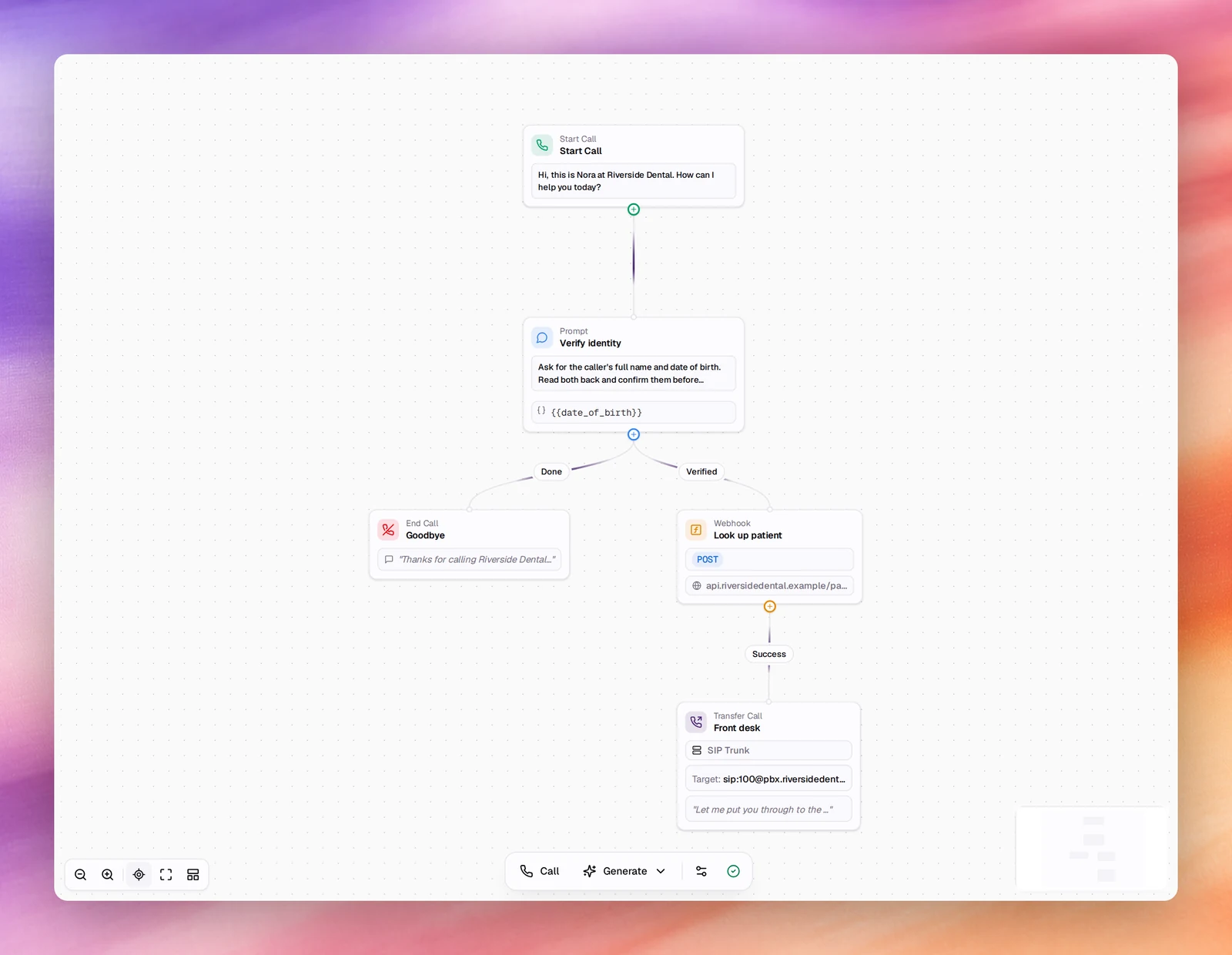Viewport: 1232px width, 955px height.
Task: Select the 'Verify identity' node title
Action: pyautogui.click(x=591, y=343)
